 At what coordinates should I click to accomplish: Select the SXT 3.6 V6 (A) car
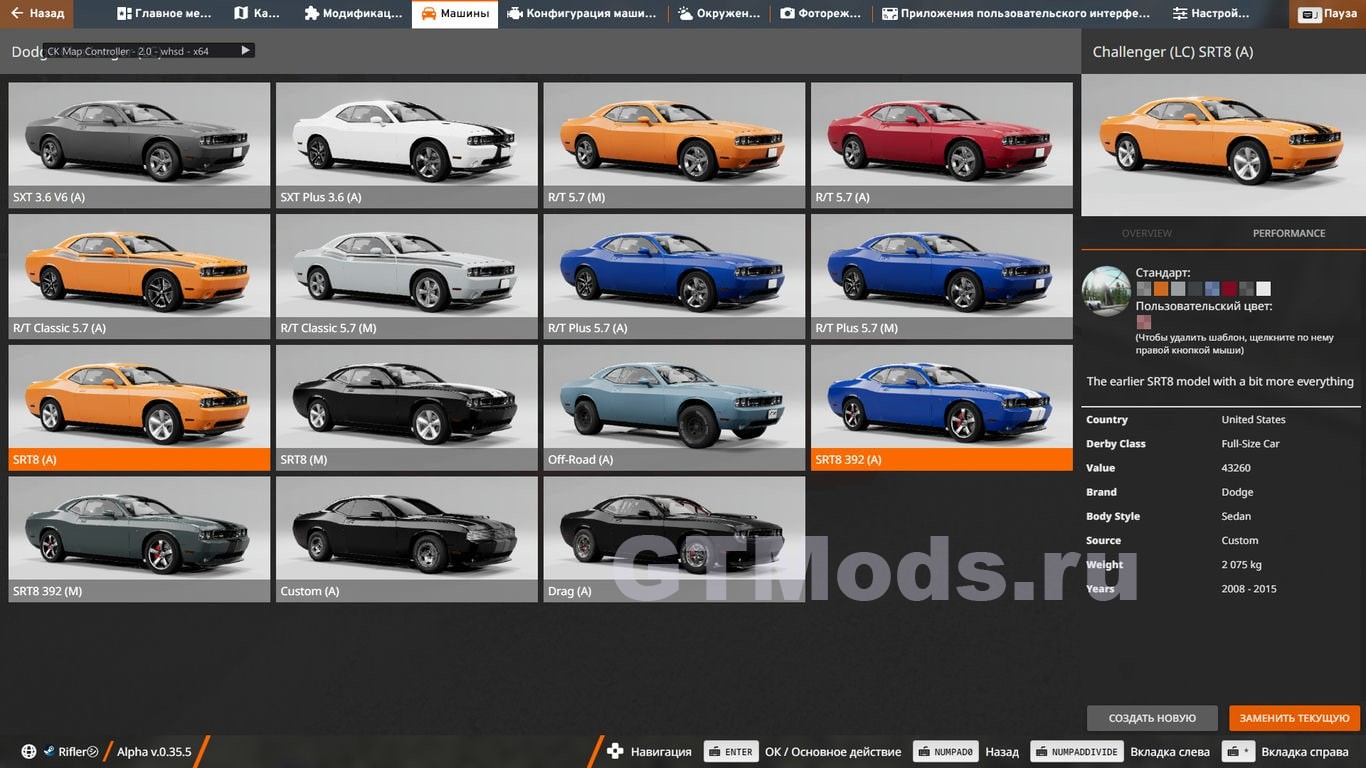pyautogui.click(x=139, y=145)
